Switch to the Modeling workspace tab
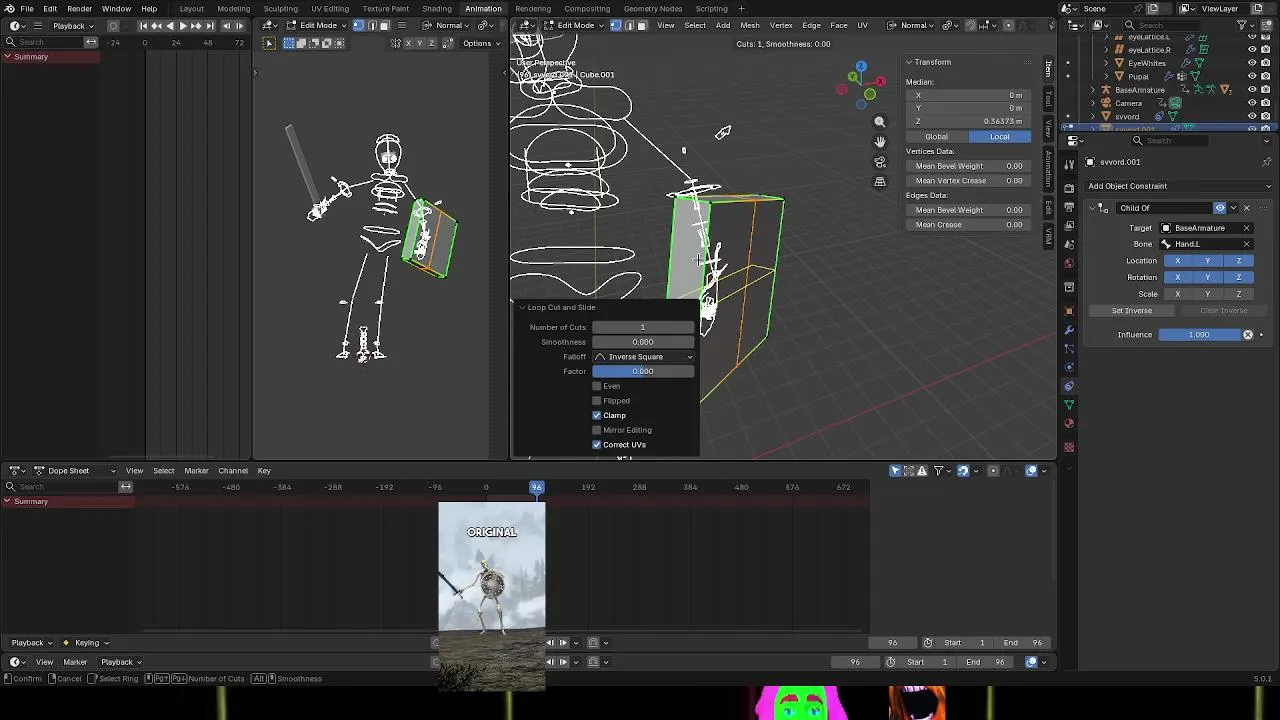 [234, 9]
